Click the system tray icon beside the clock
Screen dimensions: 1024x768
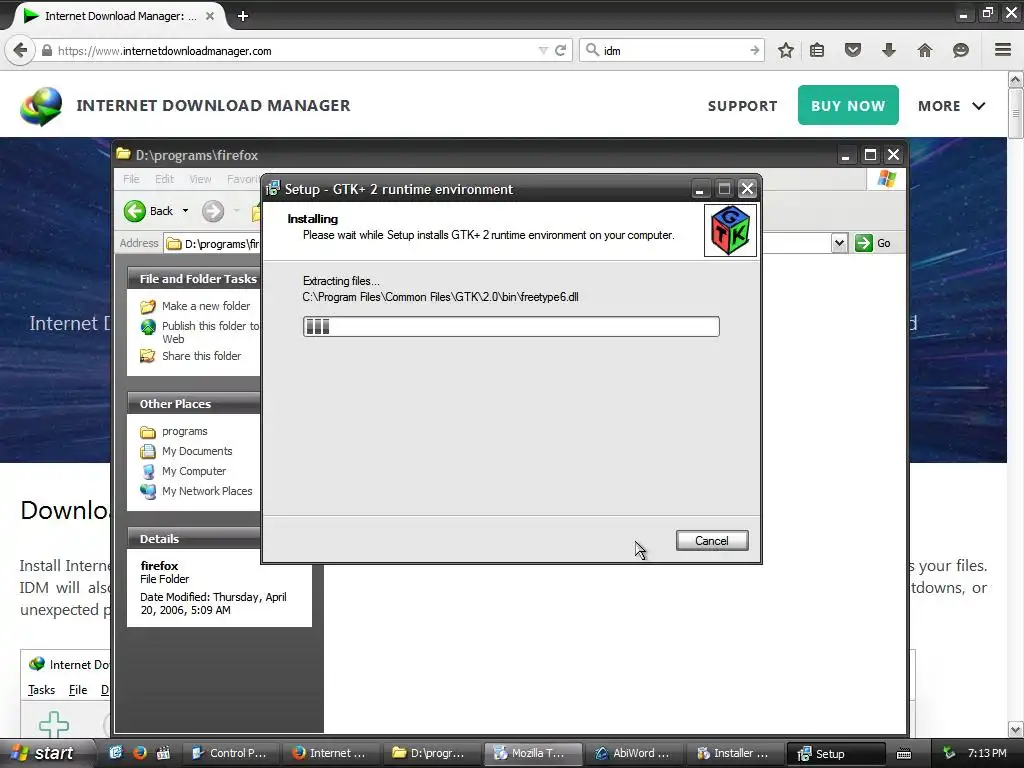(949, 754)
